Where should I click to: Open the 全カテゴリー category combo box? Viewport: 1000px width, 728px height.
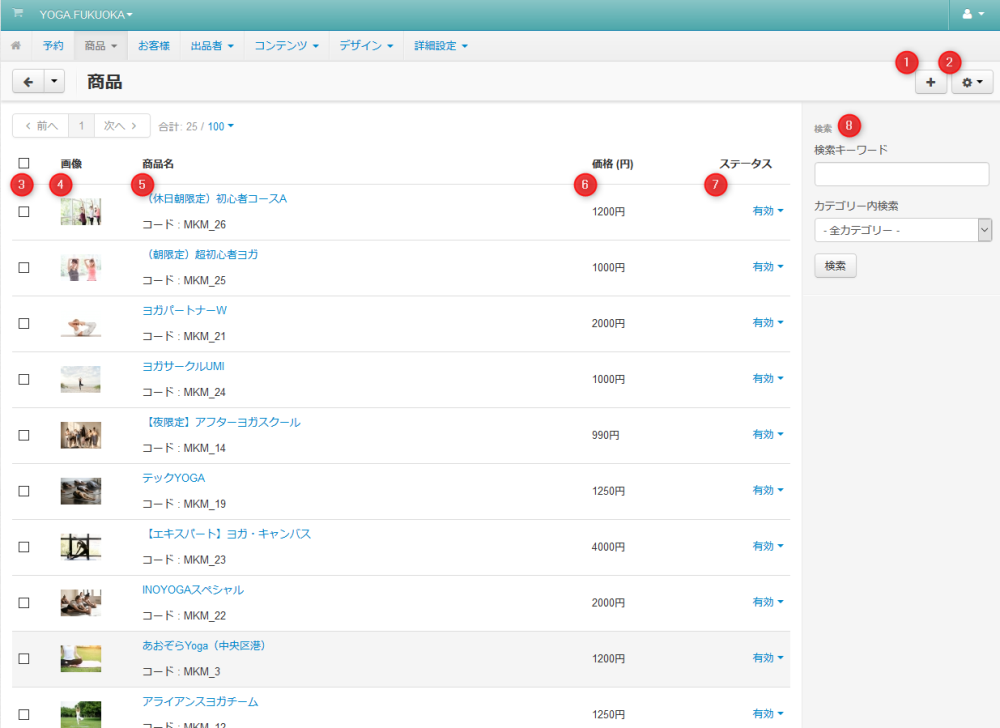click(x=902, y=230)
